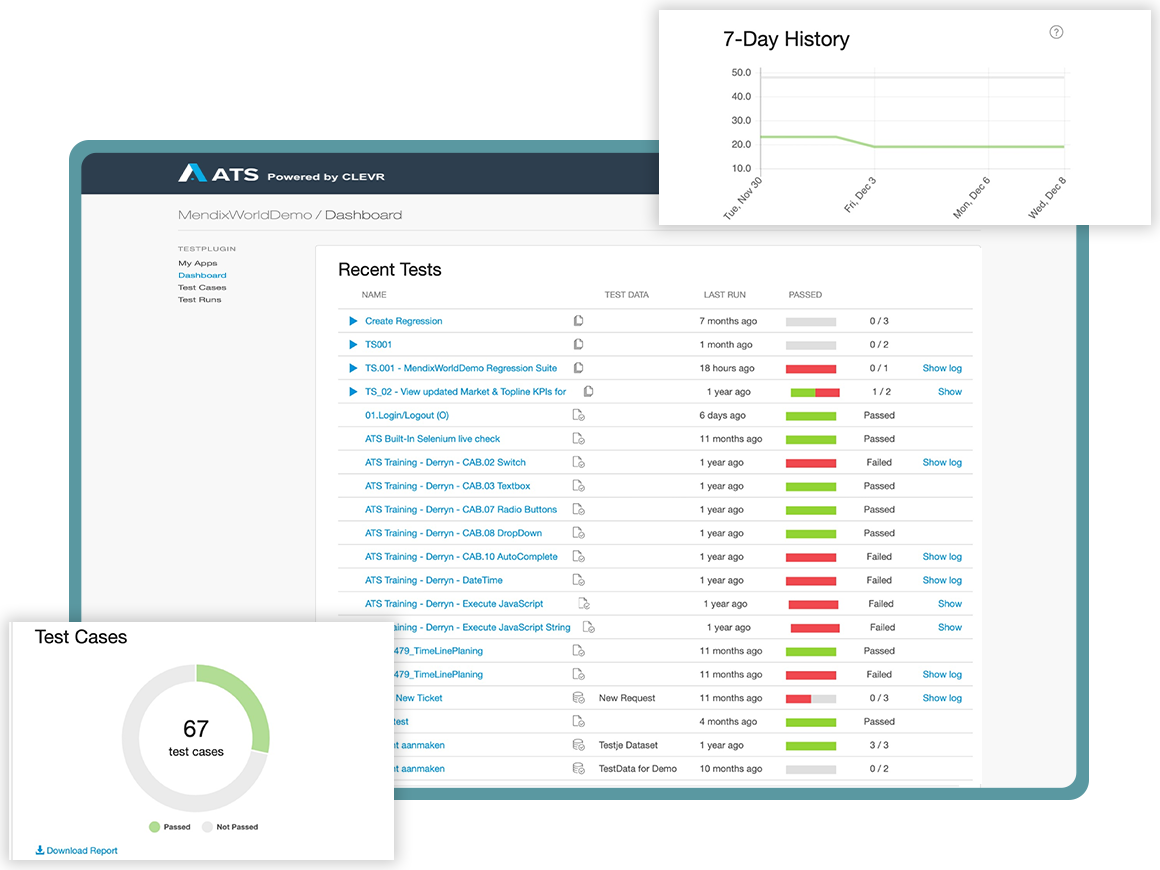Click test case icon in CAB.07 Radio Buttons row

point(579,510)
